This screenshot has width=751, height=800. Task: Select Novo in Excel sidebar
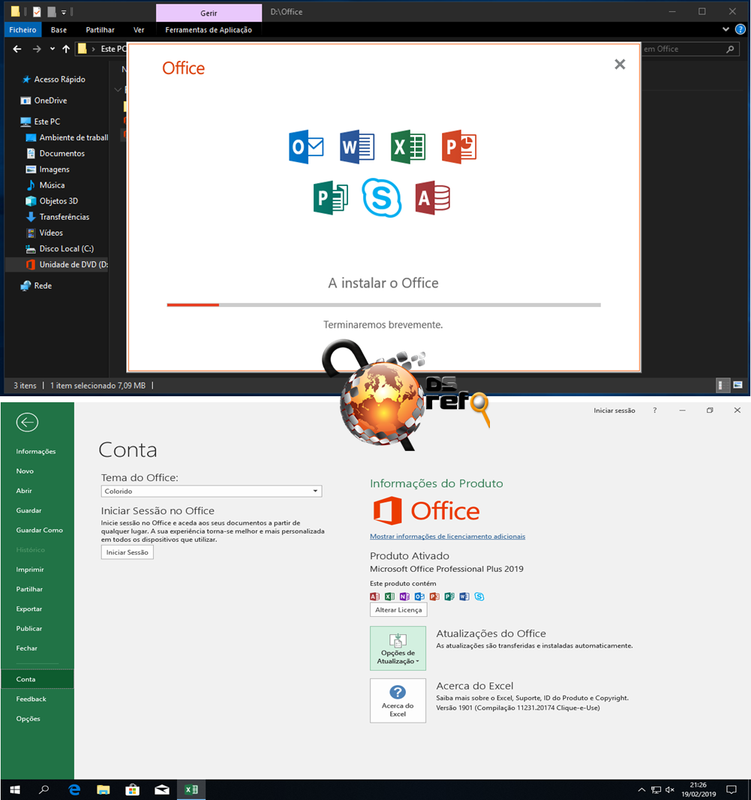(25, 471)
